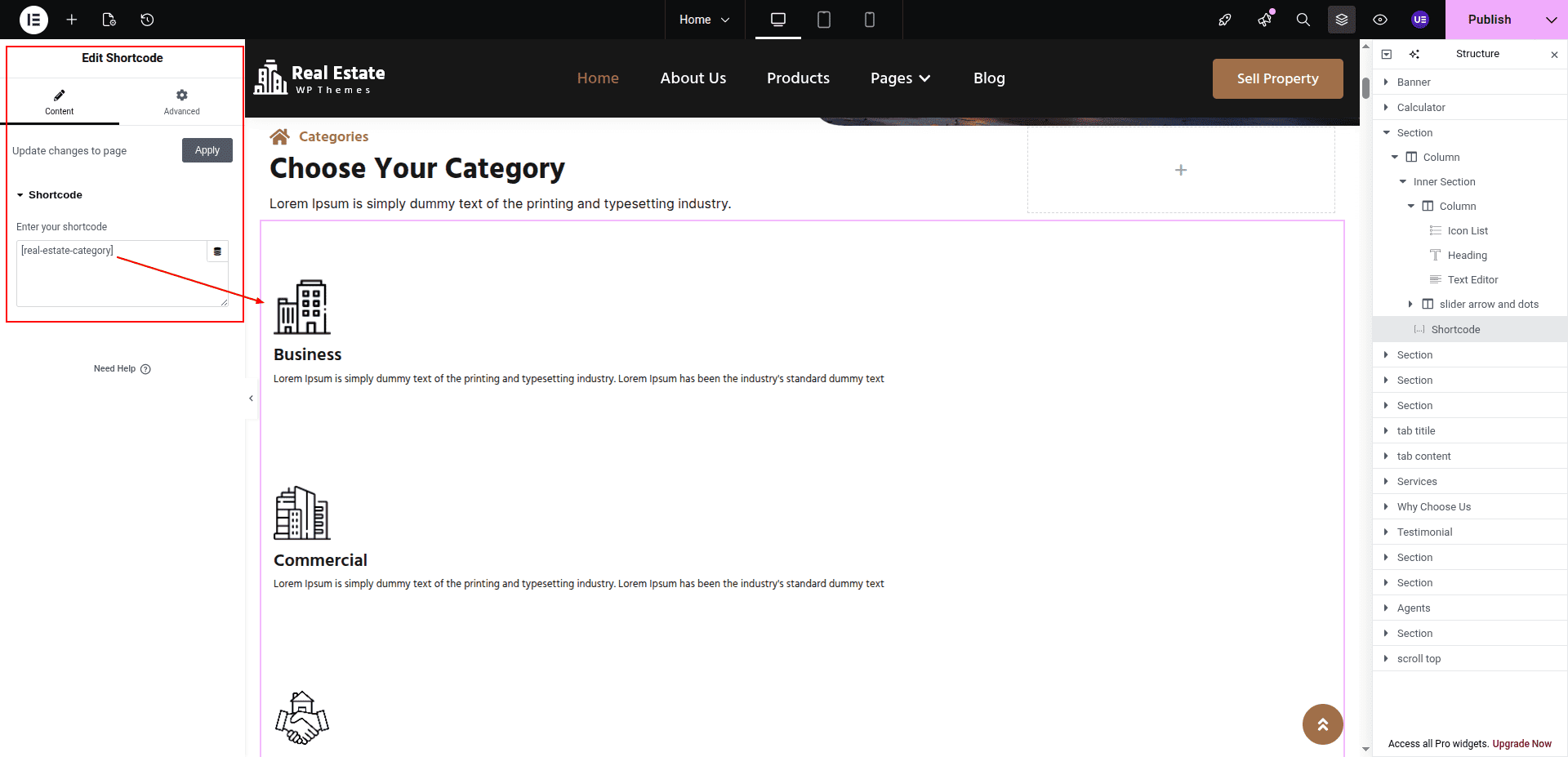Image resolution: width=1568 pixels, height=757 pixels.
Task: Open the About Us menu item
Action: [x=693, y=78]
